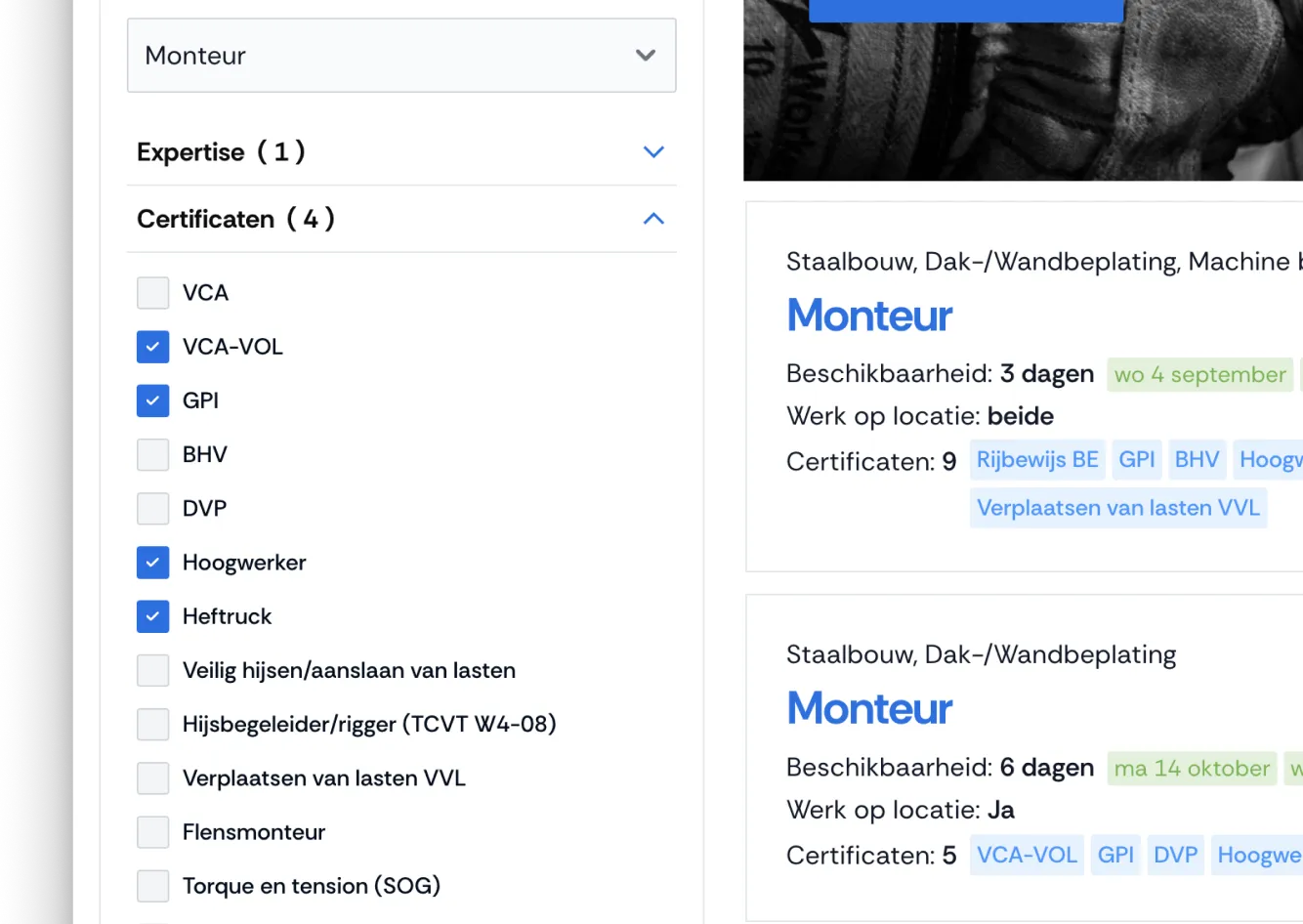Enable the BHV certificate filter
The height and width of the screenshot is (924, 1303).
point(152,454)
